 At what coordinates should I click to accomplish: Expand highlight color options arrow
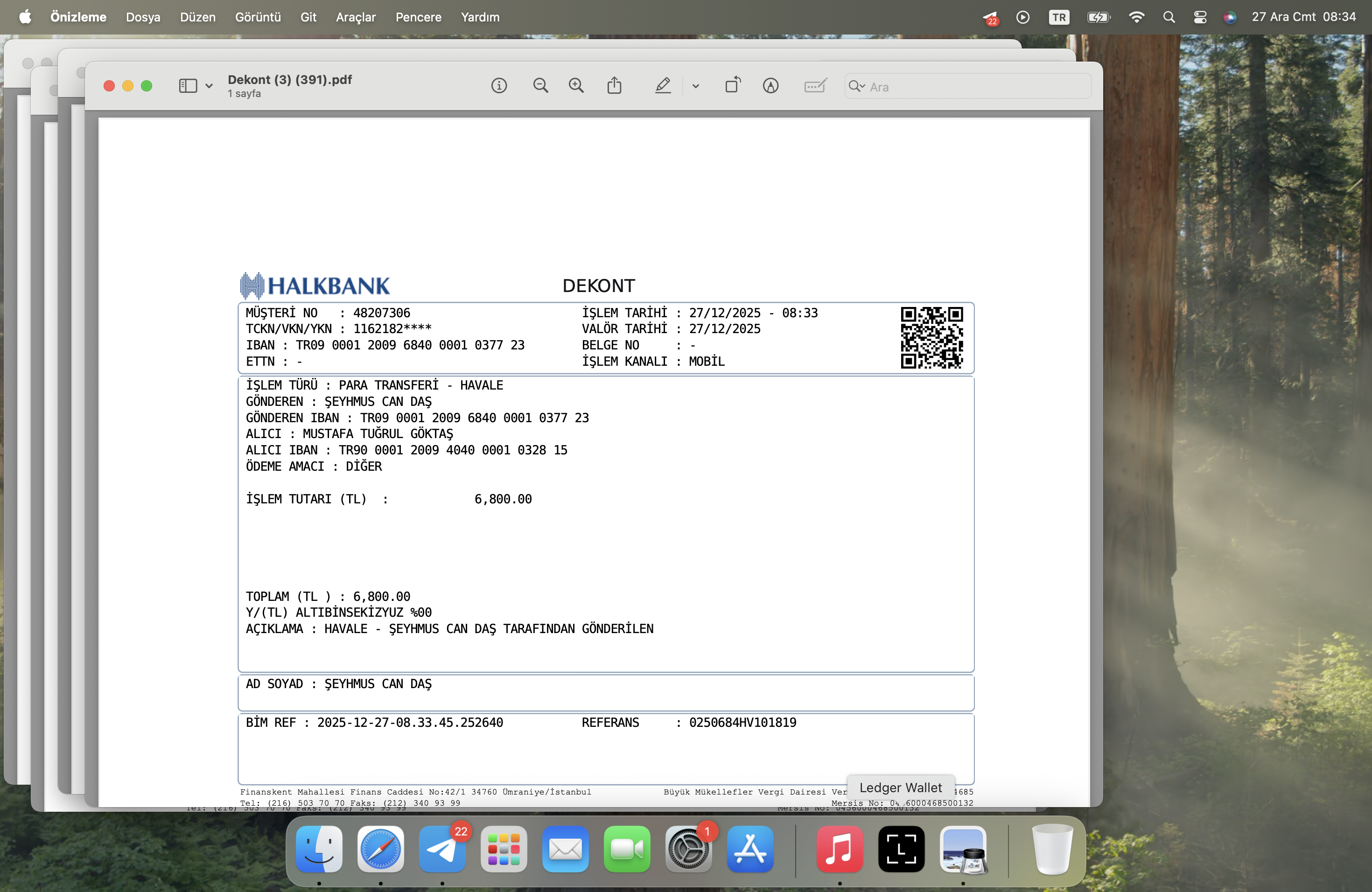(x=696, y=86)
